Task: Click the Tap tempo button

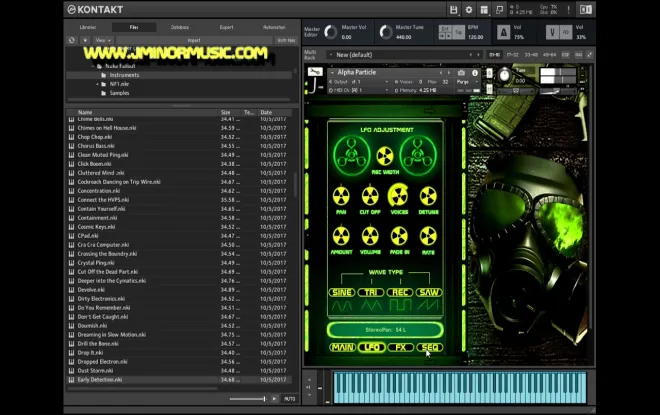Action: (x=458, y=32)
